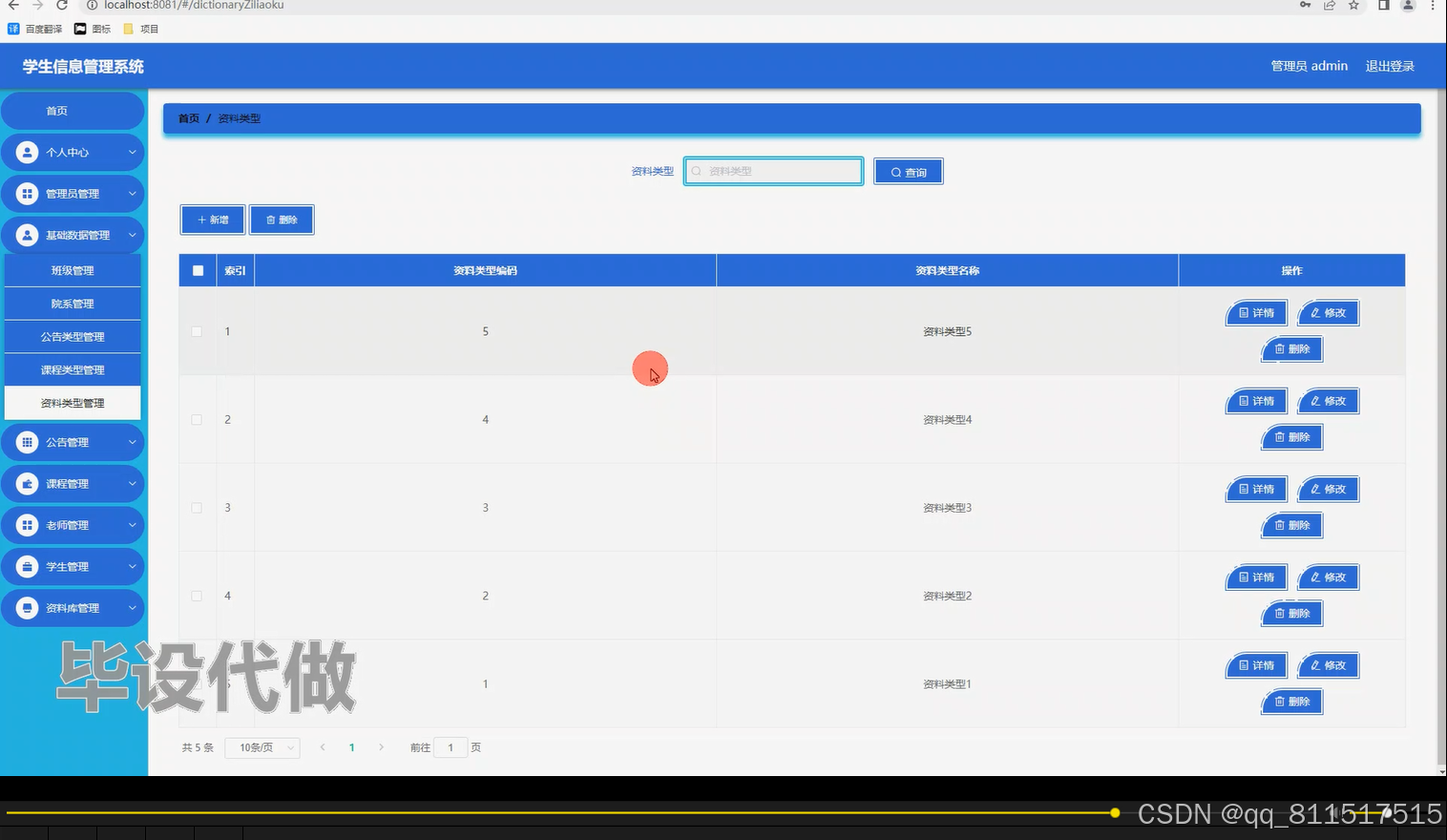Click the browser address bar URL
1447x840 pixels.
pyautogui.click(x=194, y=5)
